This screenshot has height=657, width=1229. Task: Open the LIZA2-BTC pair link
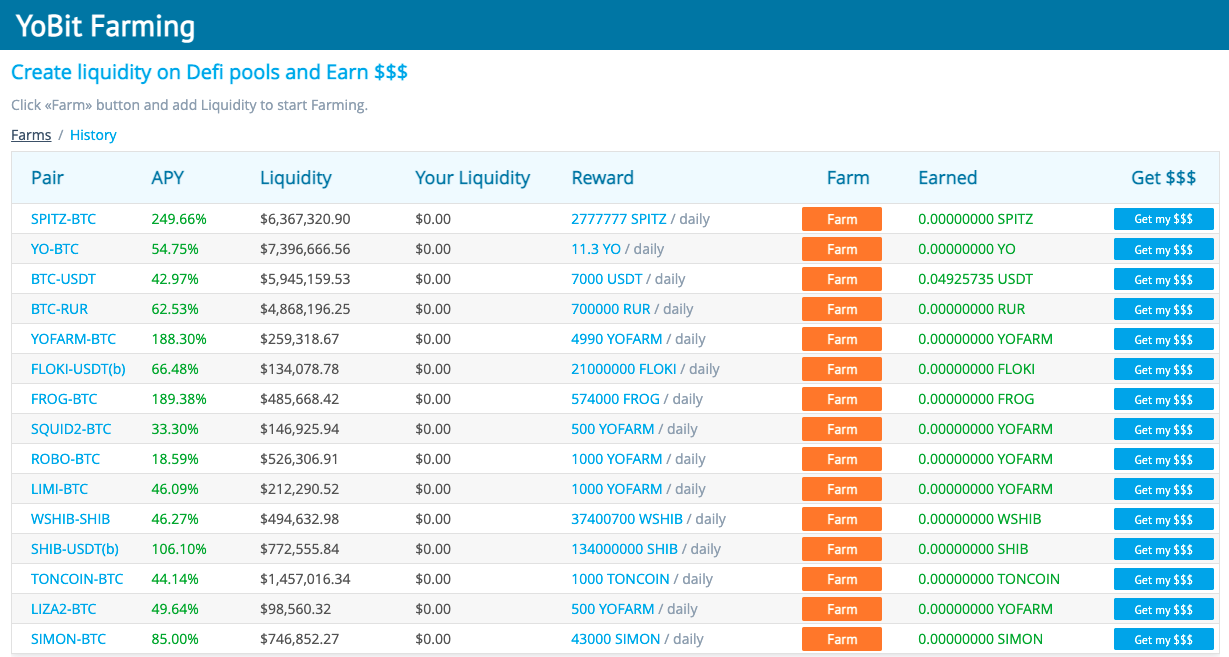63,609
